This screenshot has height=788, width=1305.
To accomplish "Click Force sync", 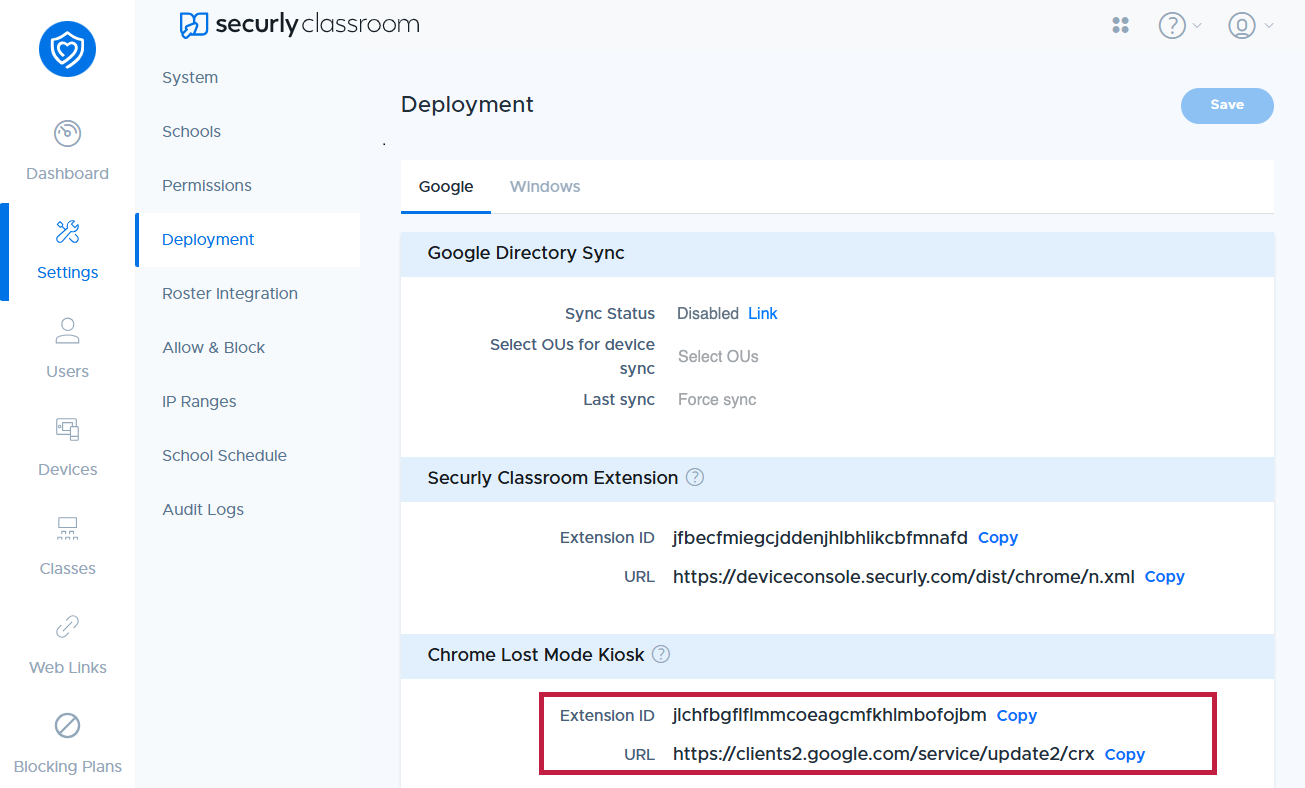I will (x=717, y=399).
